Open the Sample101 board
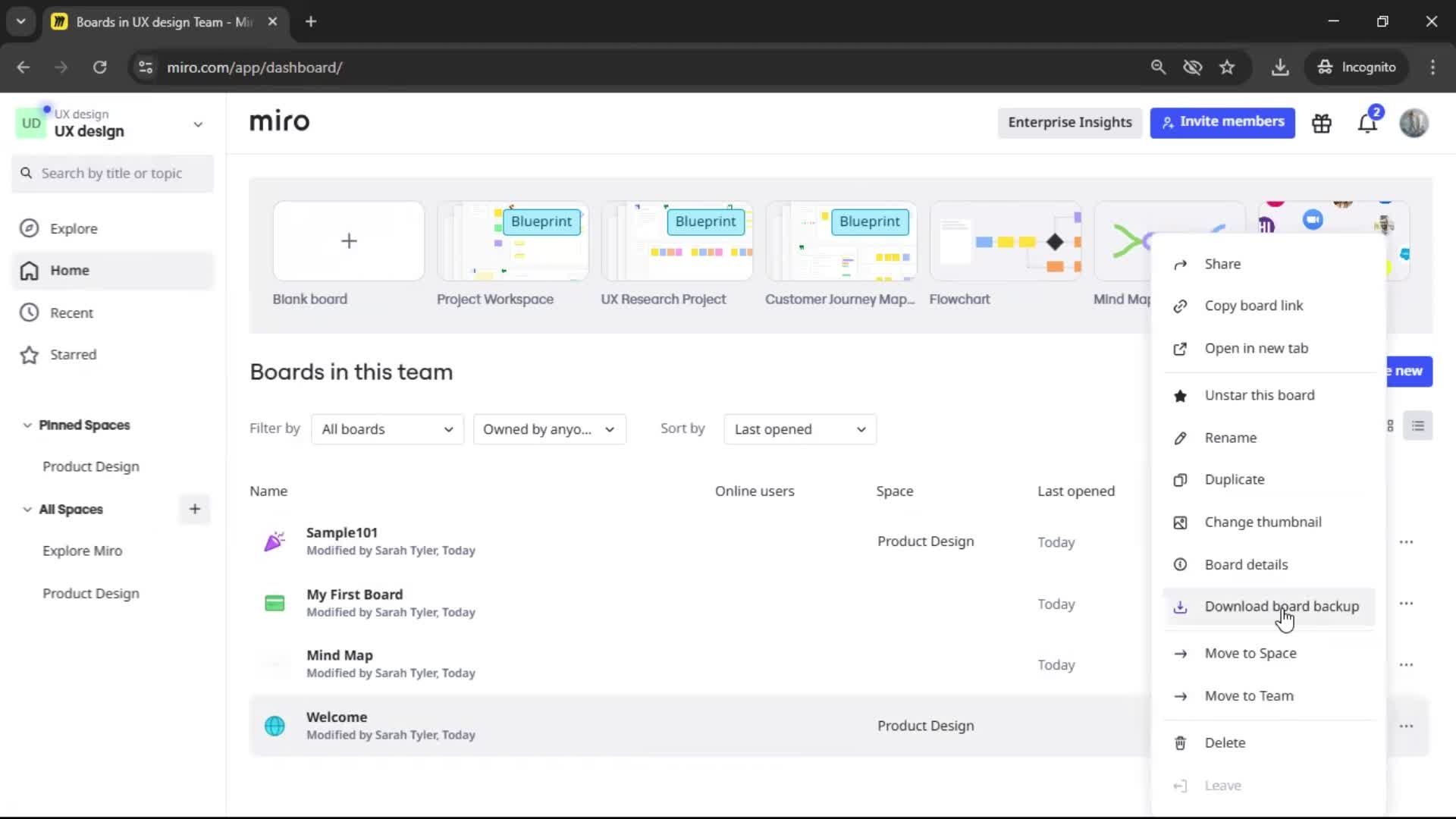Screen dimensions: 1456x819 [342, 532]
